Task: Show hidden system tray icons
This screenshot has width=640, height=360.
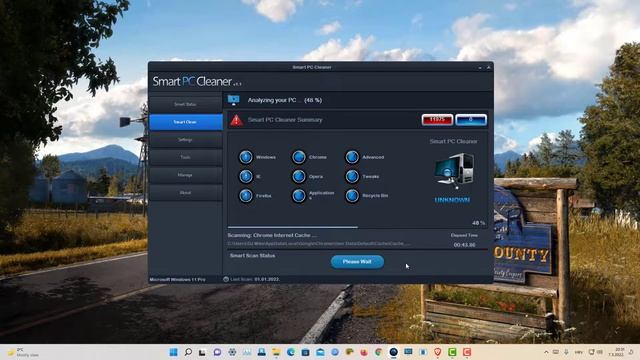Action: 546,352
